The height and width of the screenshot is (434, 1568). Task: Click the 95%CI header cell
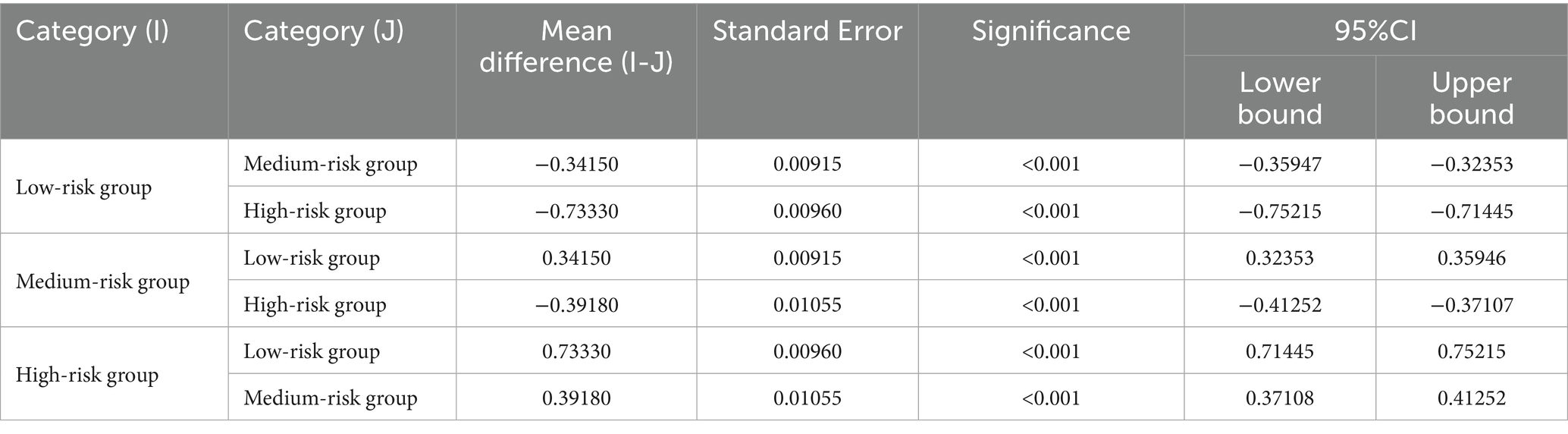point(1375,31)
